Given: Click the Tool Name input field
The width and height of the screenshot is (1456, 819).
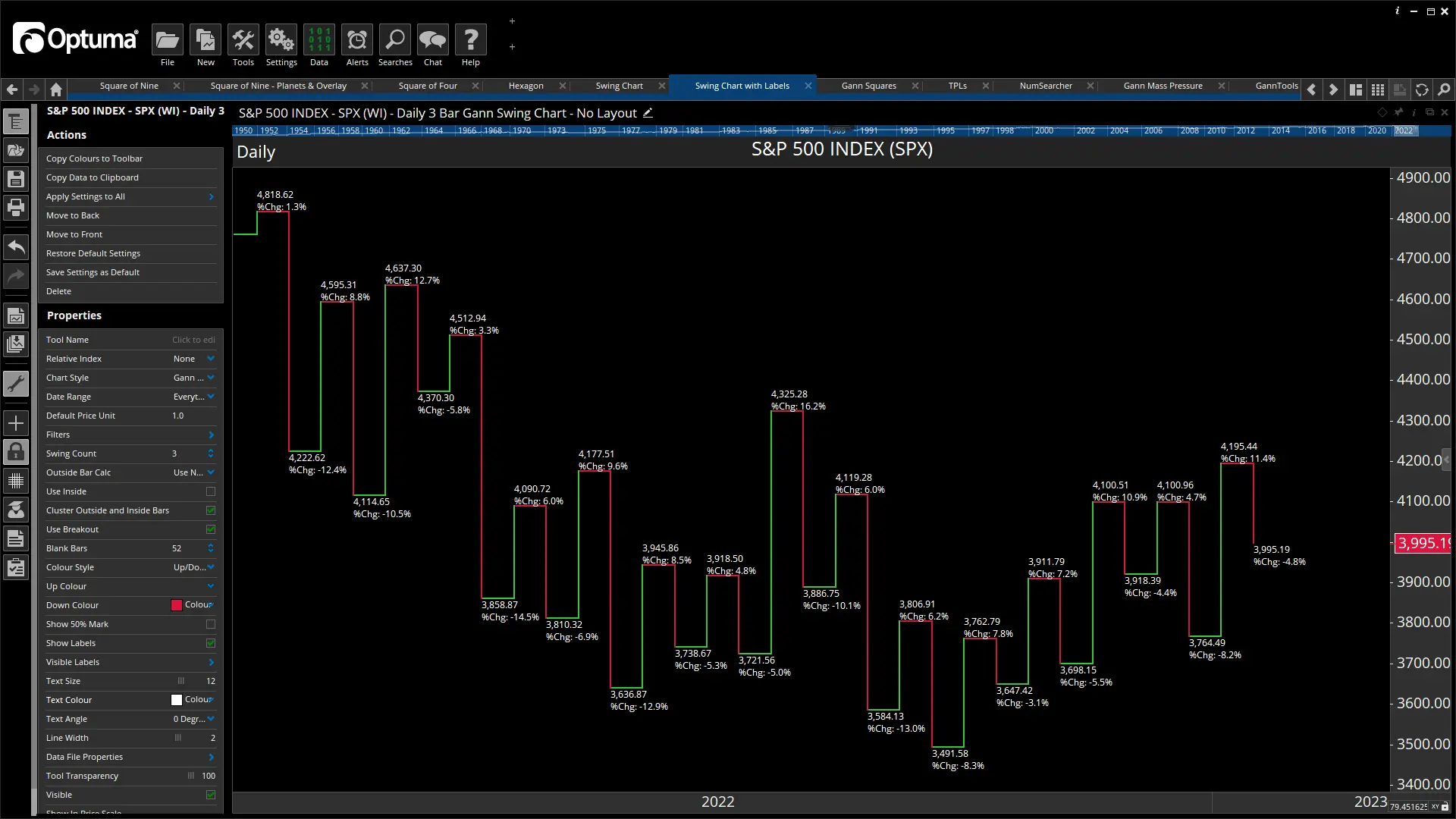Looking at the screenshot, I should pyautogui.click(x=193, y=340).
